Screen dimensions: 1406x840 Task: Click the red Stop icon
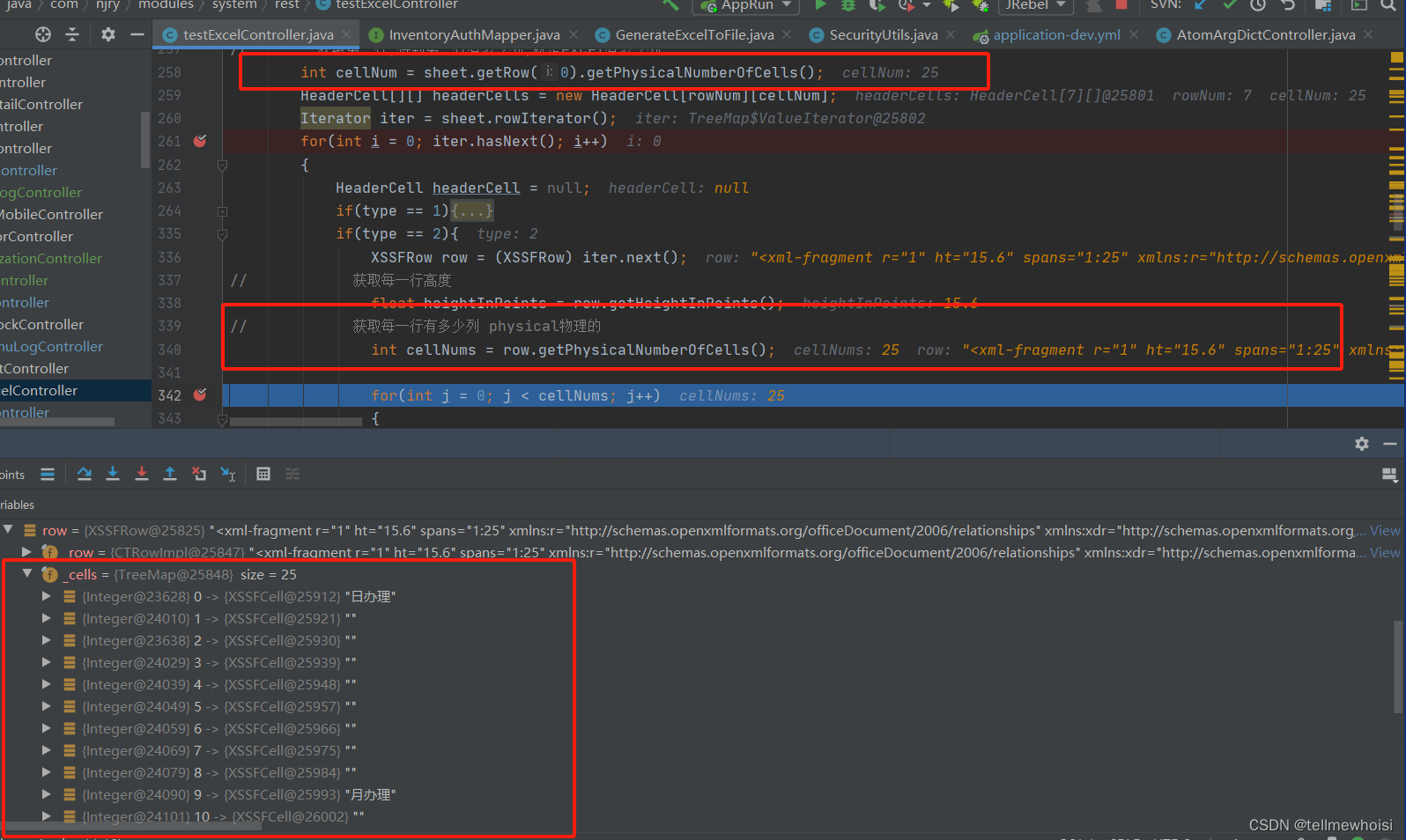click(1121, 5)
